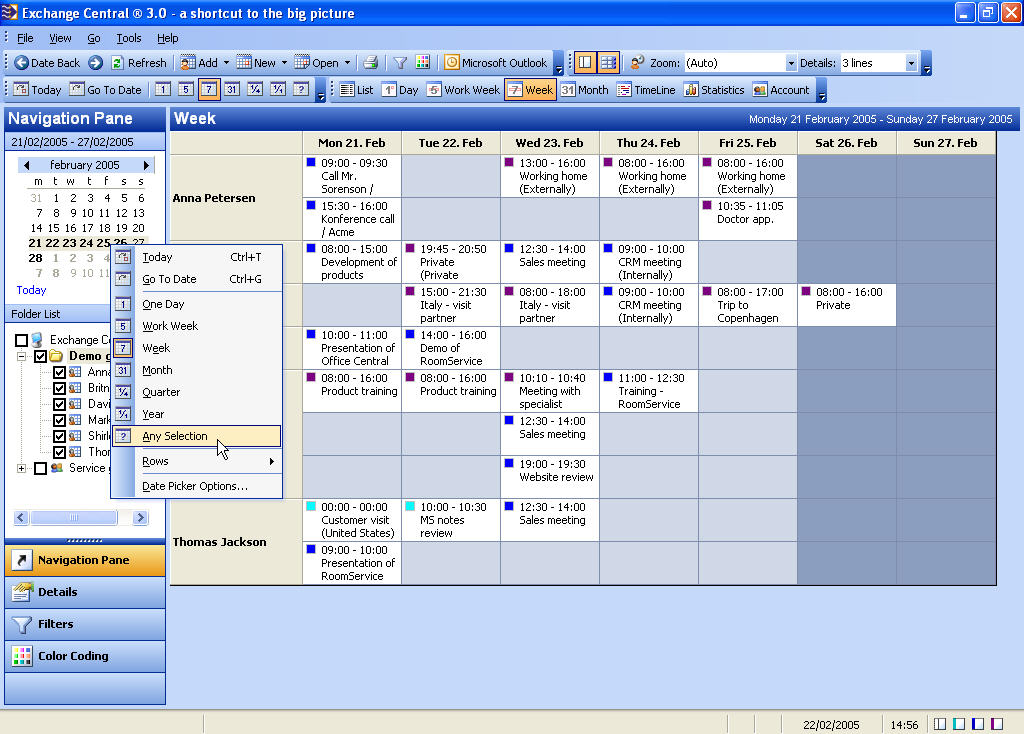The image size is (1024, 734).
Task: Launch Microsoft Outlook from the toolbar
Action: 496,63
